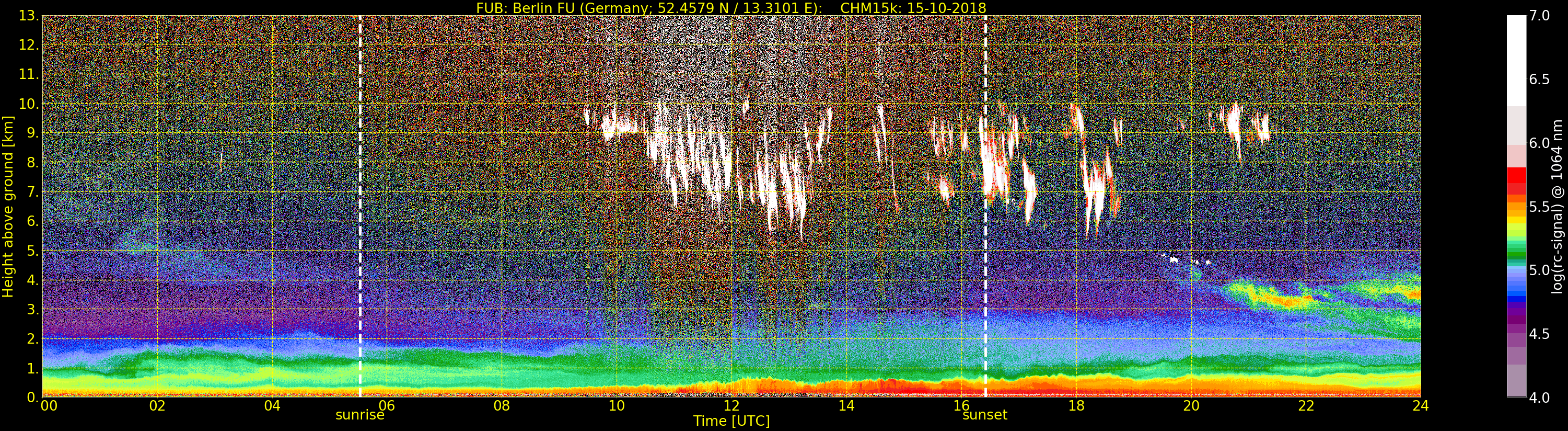Click the '10.' tick on the height axis

(29, 104)
